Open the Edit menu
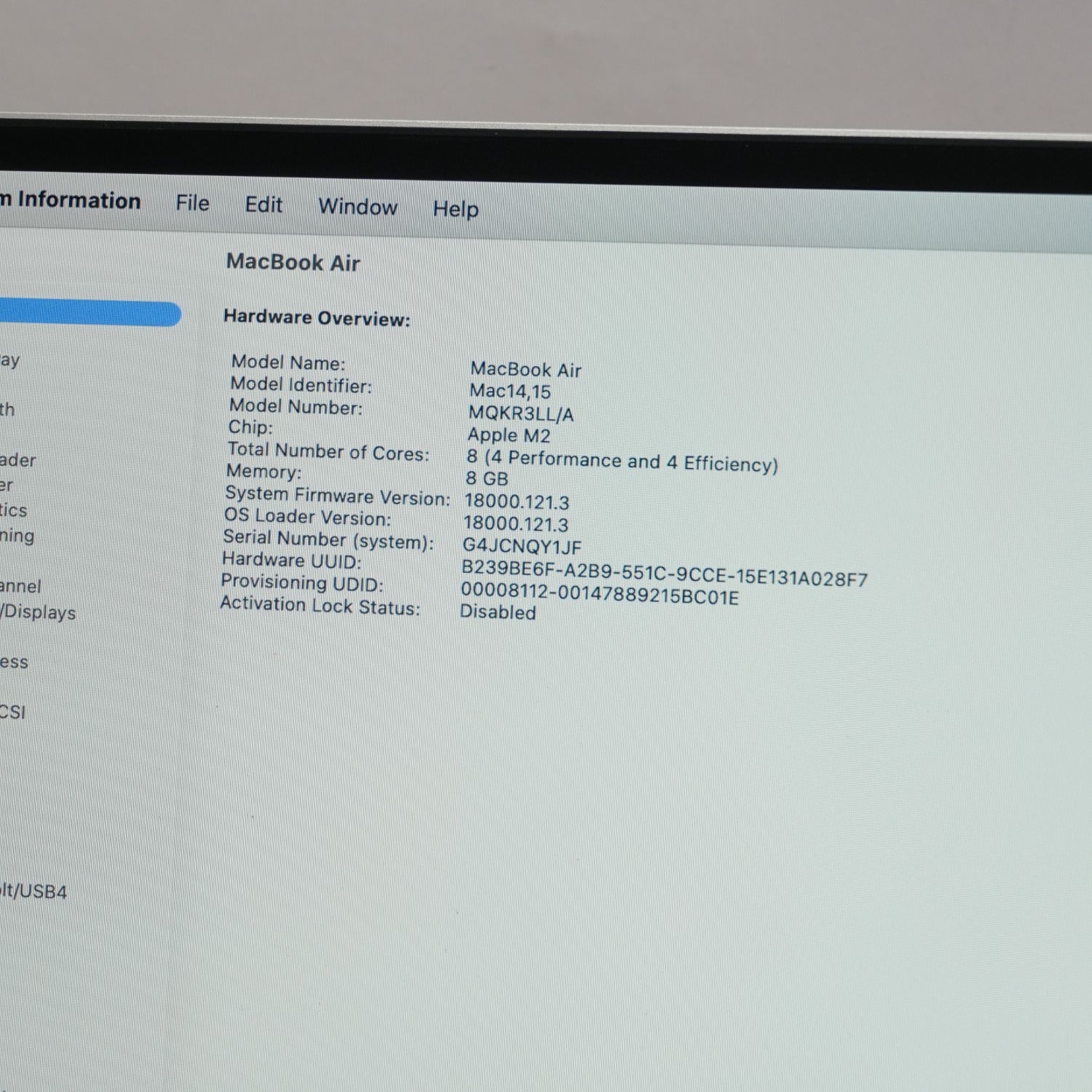 [264, 205]
